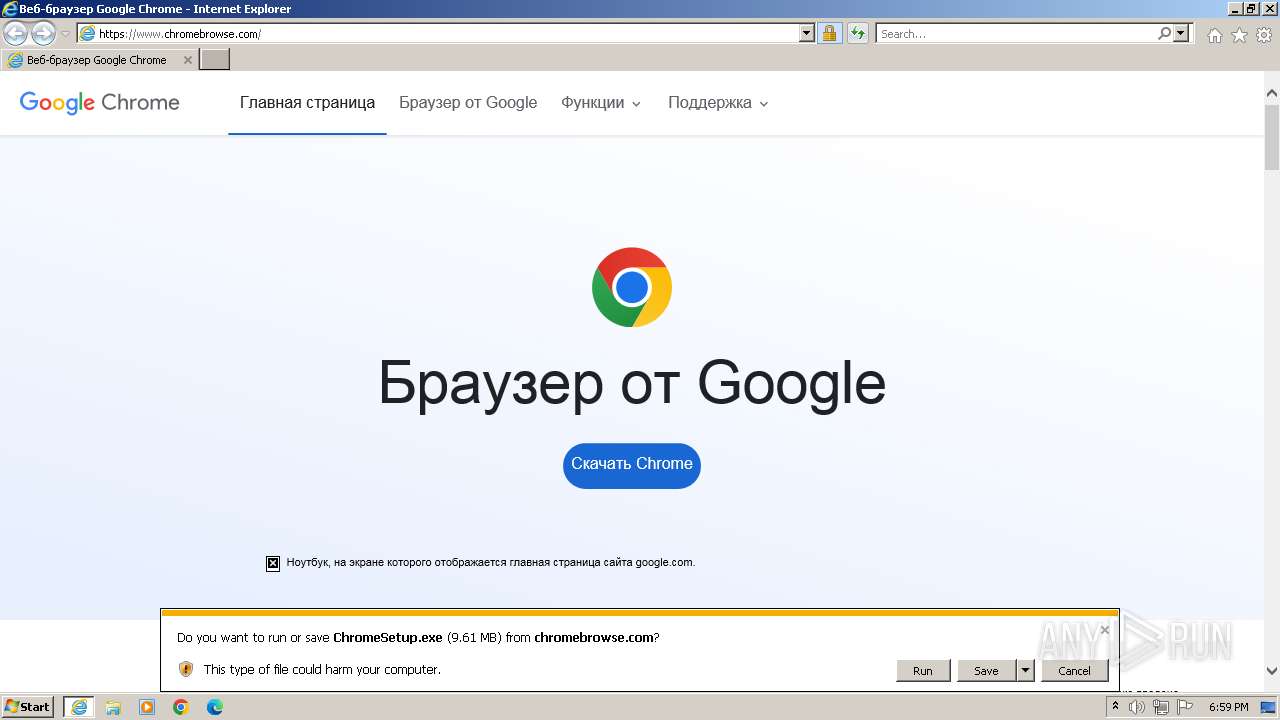1280x720 pixels.
Task: Close the download notification bar
Action: (1104, 630)
